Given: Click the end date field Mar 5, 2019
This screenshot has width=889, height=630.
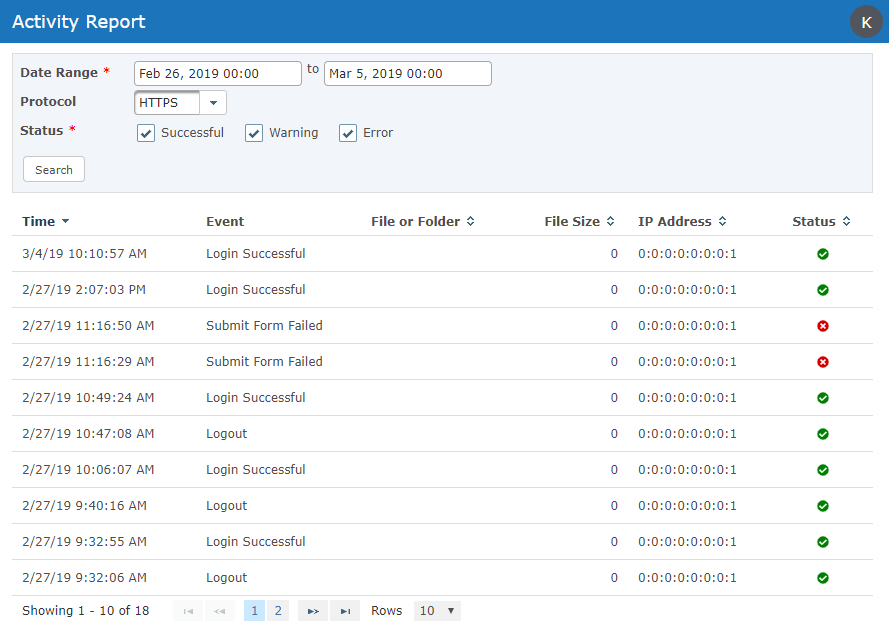Looking at the screenshot, I should (407, 74).
